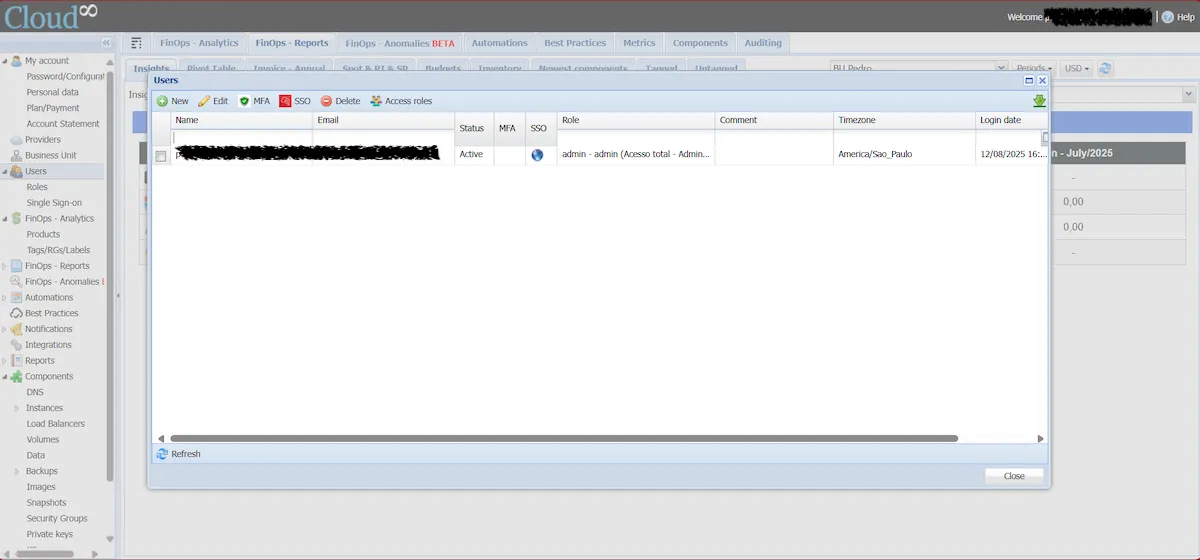Image resolution: width=1200 pixels, height=560 pixels.
Task: Expand the Automations tree node
Action: pyautogui.click(x=4, y=297)
